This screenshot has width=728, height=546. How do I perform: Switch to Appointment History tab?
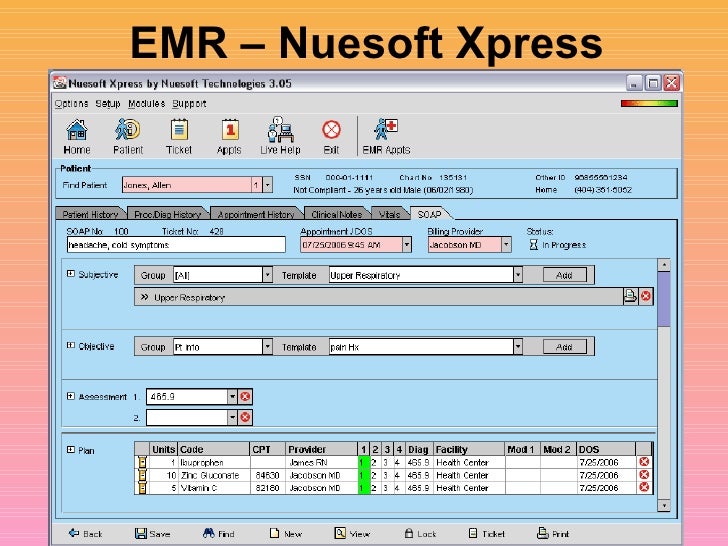pos(256,214)
